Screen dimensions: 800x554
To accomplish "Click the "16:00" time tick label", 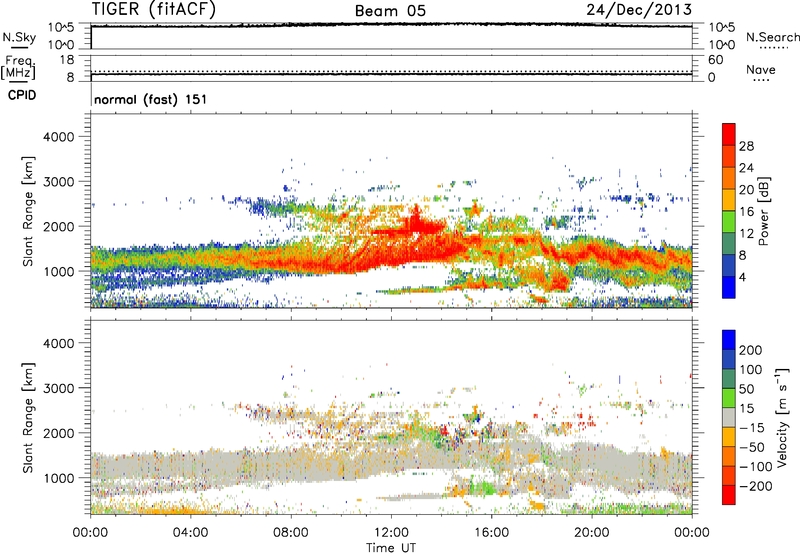I will (x=491, y=533).
